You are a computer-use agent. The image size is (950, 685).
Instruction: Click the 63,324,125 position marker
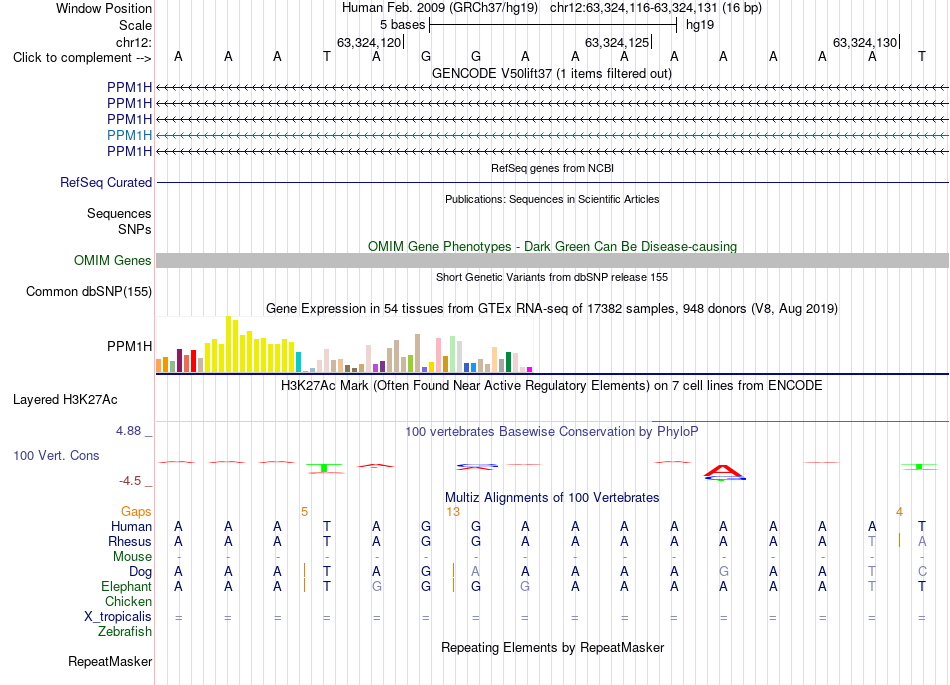click(617, 42)
